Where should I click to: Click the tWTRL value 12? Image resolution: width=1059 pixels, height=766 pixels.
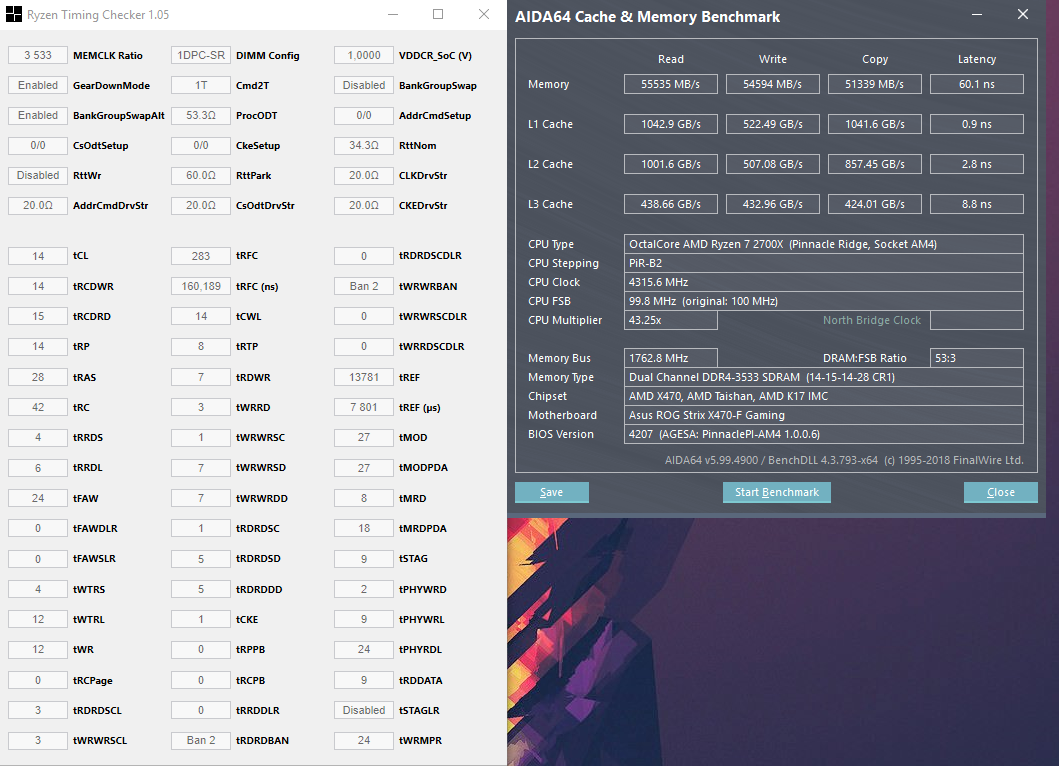pos(38,619)
